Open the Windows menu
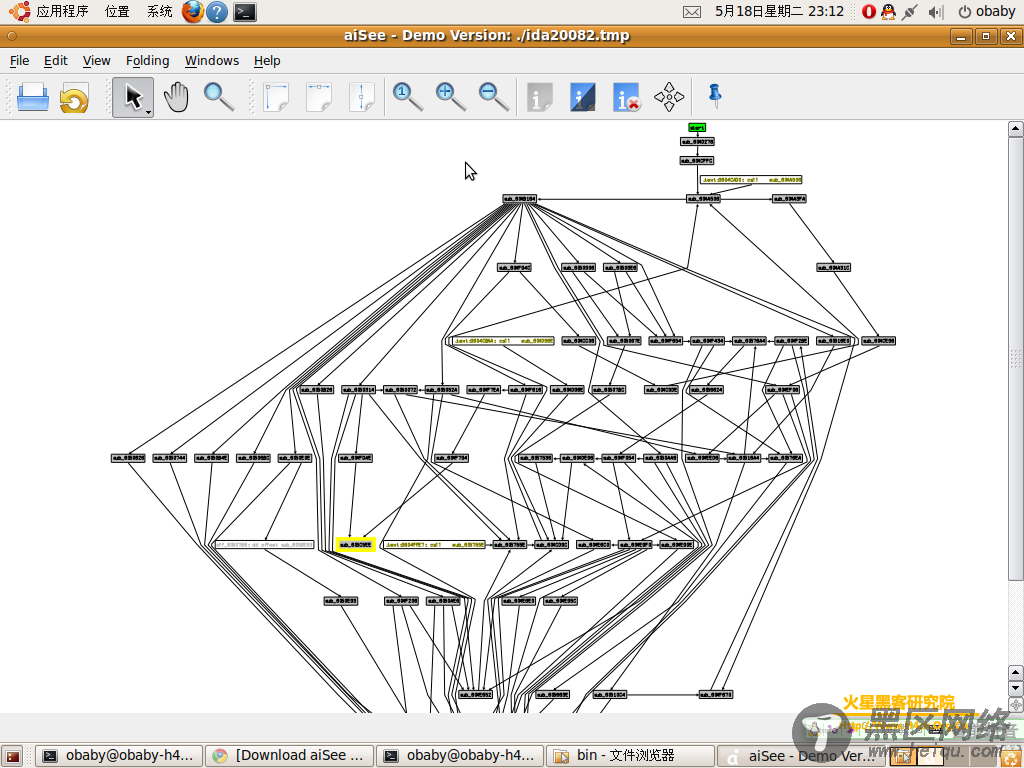 click(212, 61)
